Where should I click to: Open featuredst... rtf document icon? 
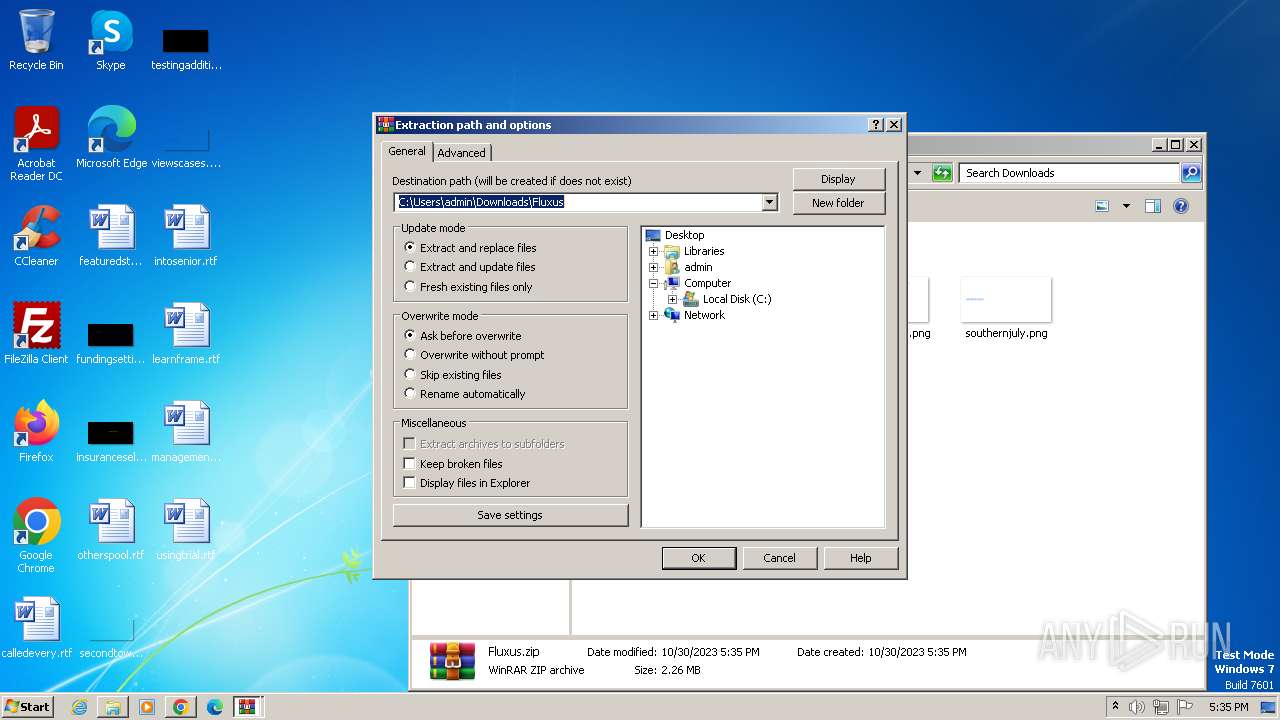[111, 236]
